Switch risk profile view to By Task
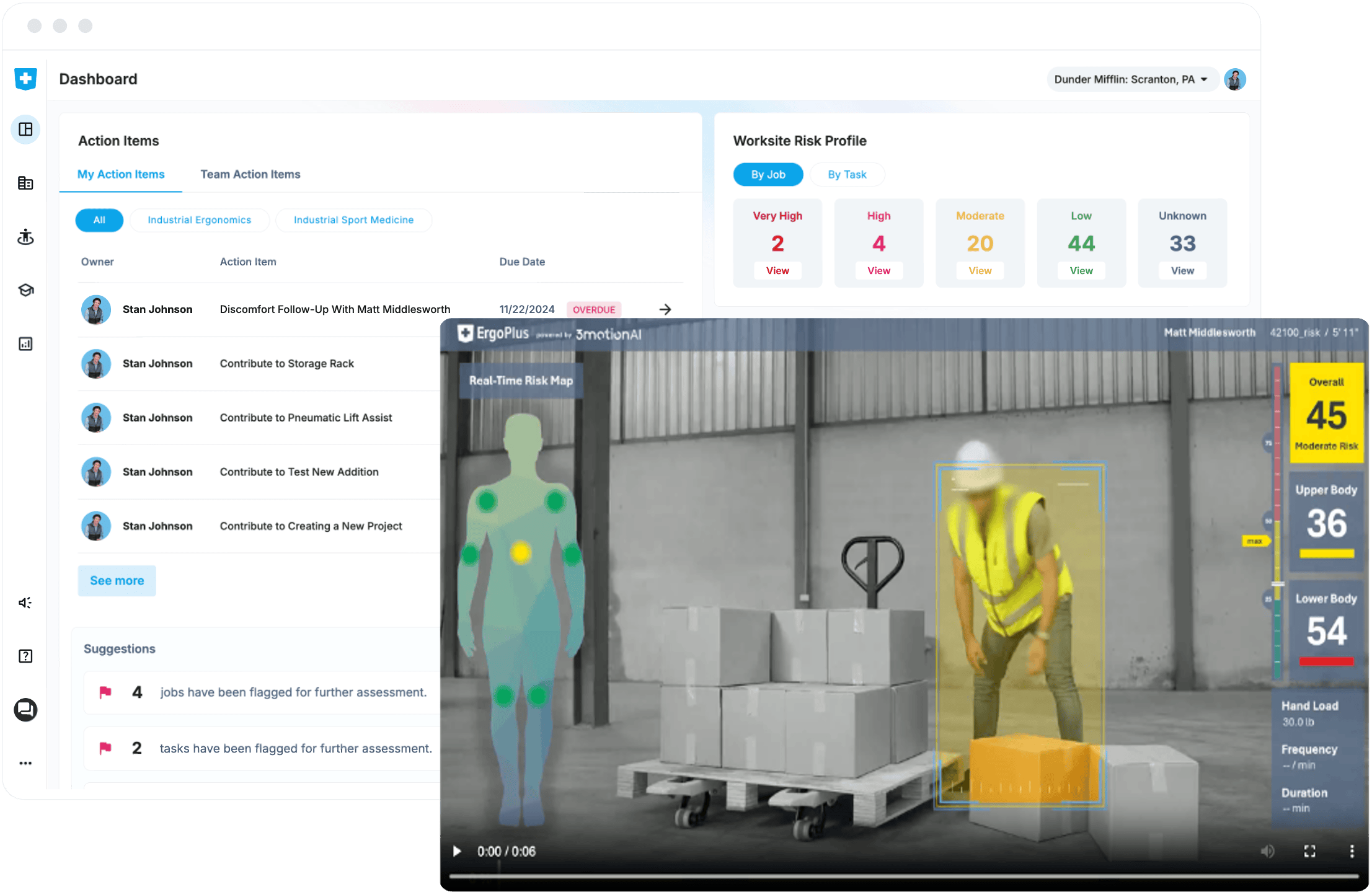This screenshot has width=1372, height=892. 847,174
